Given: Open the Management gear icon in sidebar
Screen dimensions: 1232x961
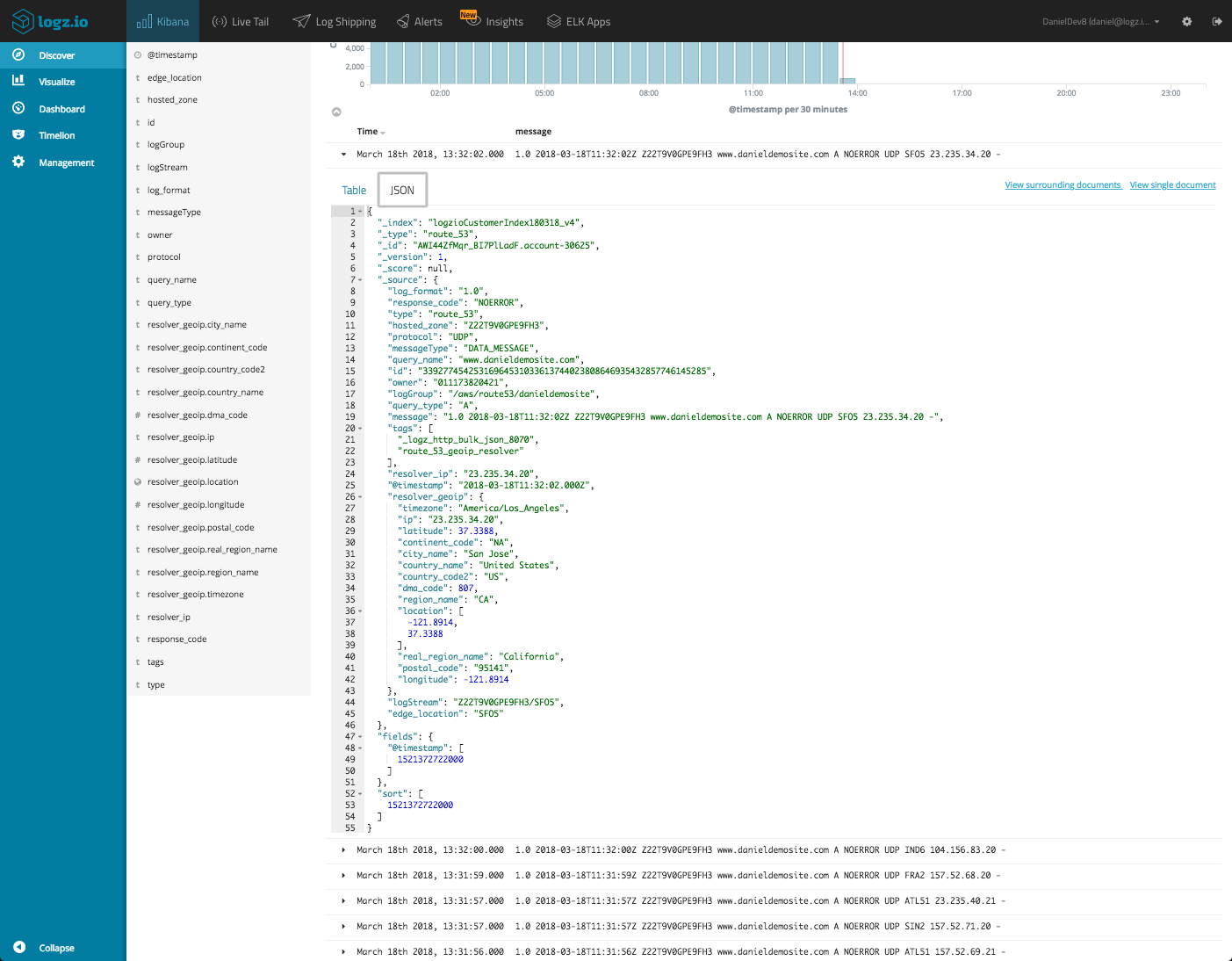Looking at the screenshot, I should (18, 162).
